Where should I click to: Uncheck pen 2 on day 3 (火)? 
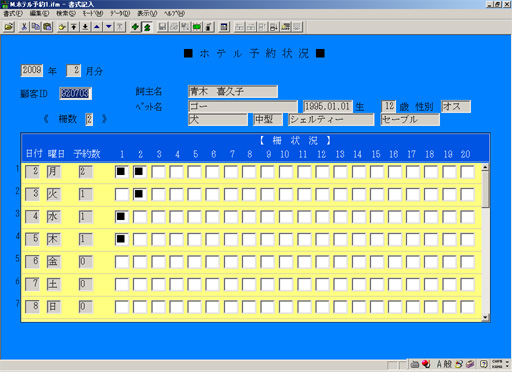pyautogui.click(x=139, y=194)
